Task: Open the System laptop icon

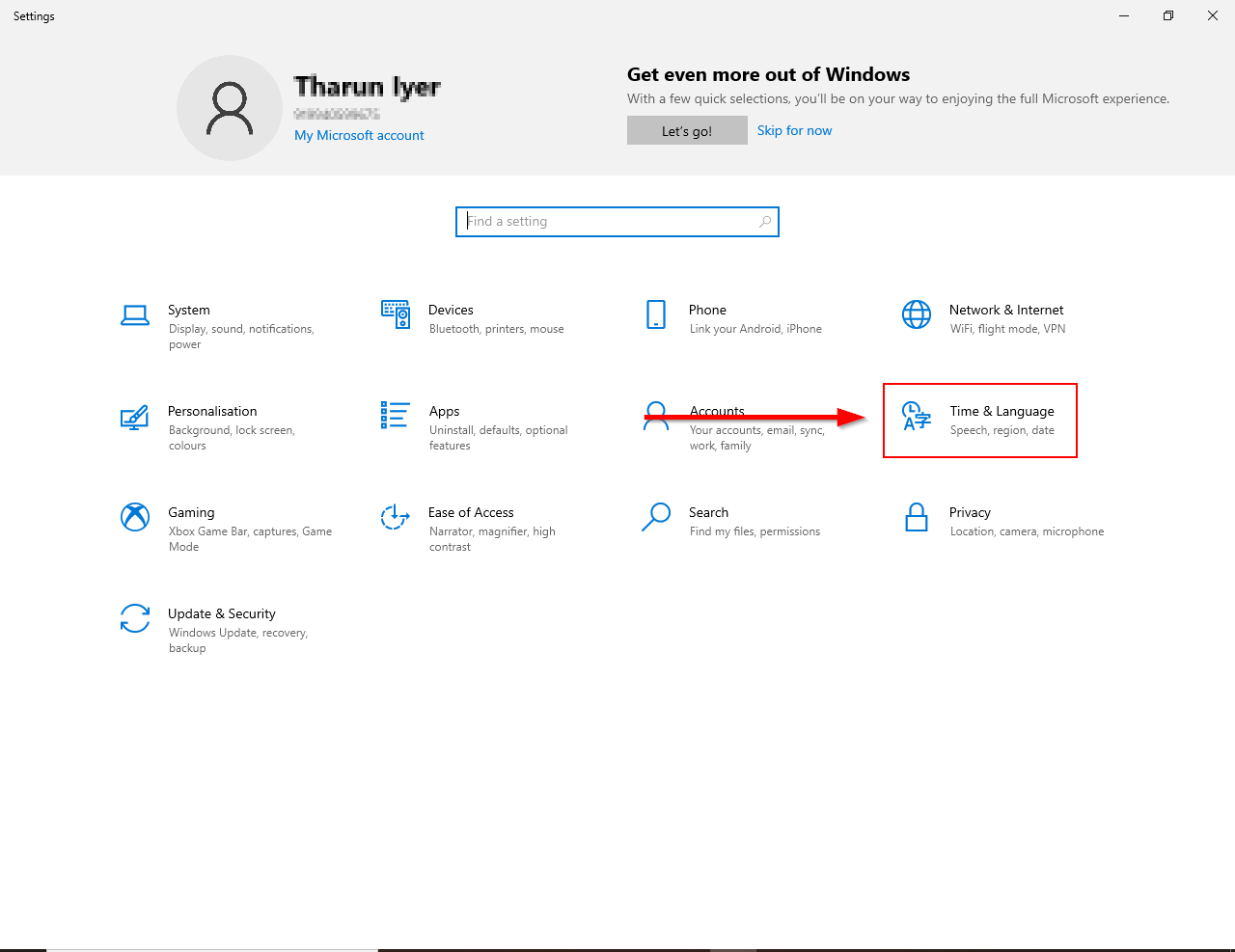Action: (x=135, y=315)
